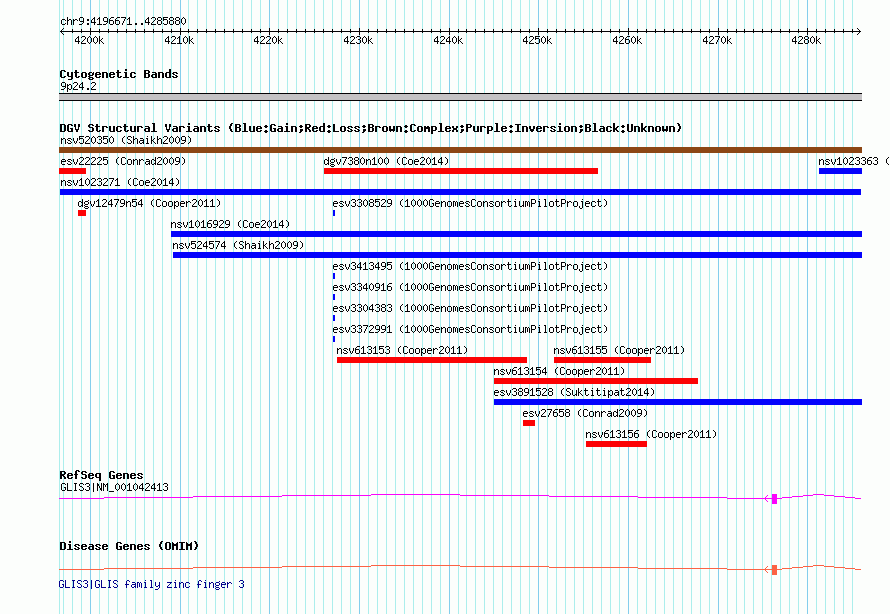The width and height of the screenshot is (890, 614).
Task: Click the nsv520350 brown complex variant bar
Action: (460, 150)
